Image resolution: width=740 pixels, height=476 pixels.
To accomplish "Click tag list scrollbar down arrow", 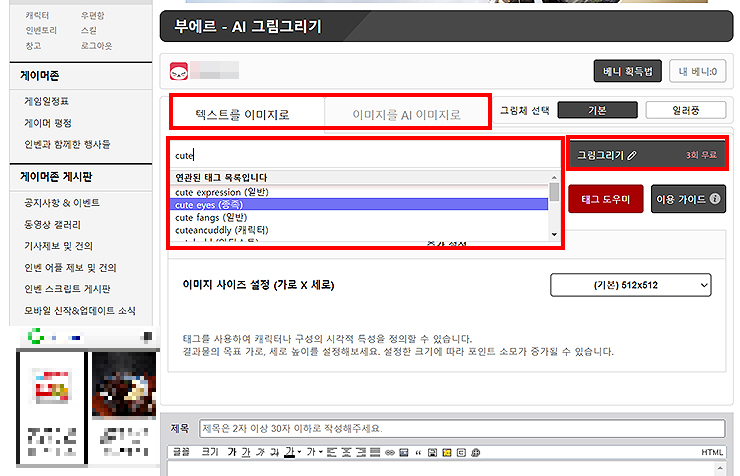I will pyautogui.click(x=554, y=234).
